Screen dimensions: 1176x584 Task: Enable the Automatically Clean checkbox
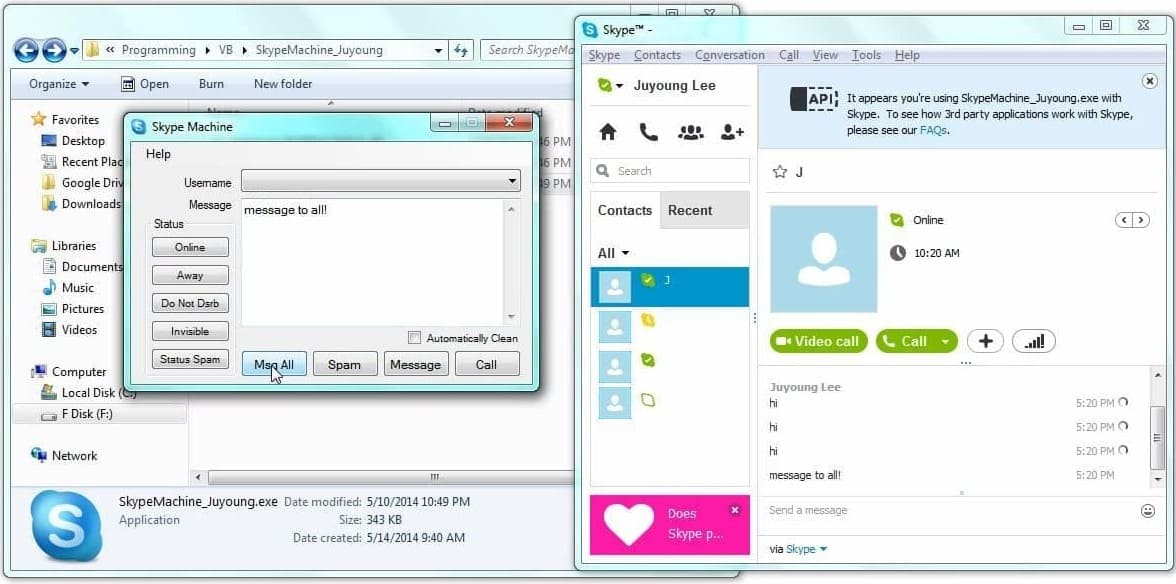click(x=415, y=338)
